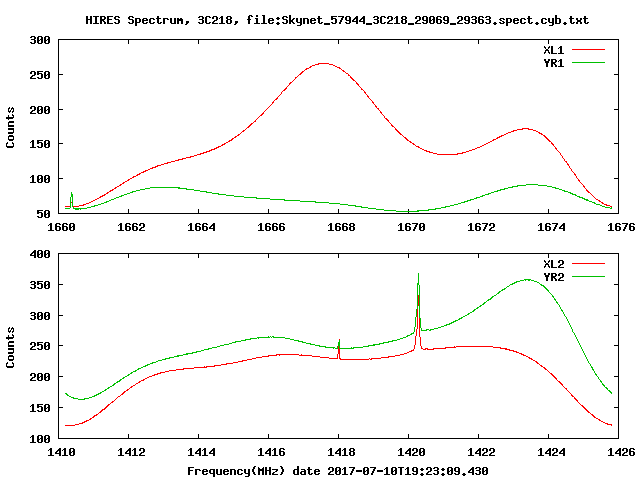This screenshot has width=640, height=480.
Task: Click the lower plot Counts axis label
Action: (10, 347)
